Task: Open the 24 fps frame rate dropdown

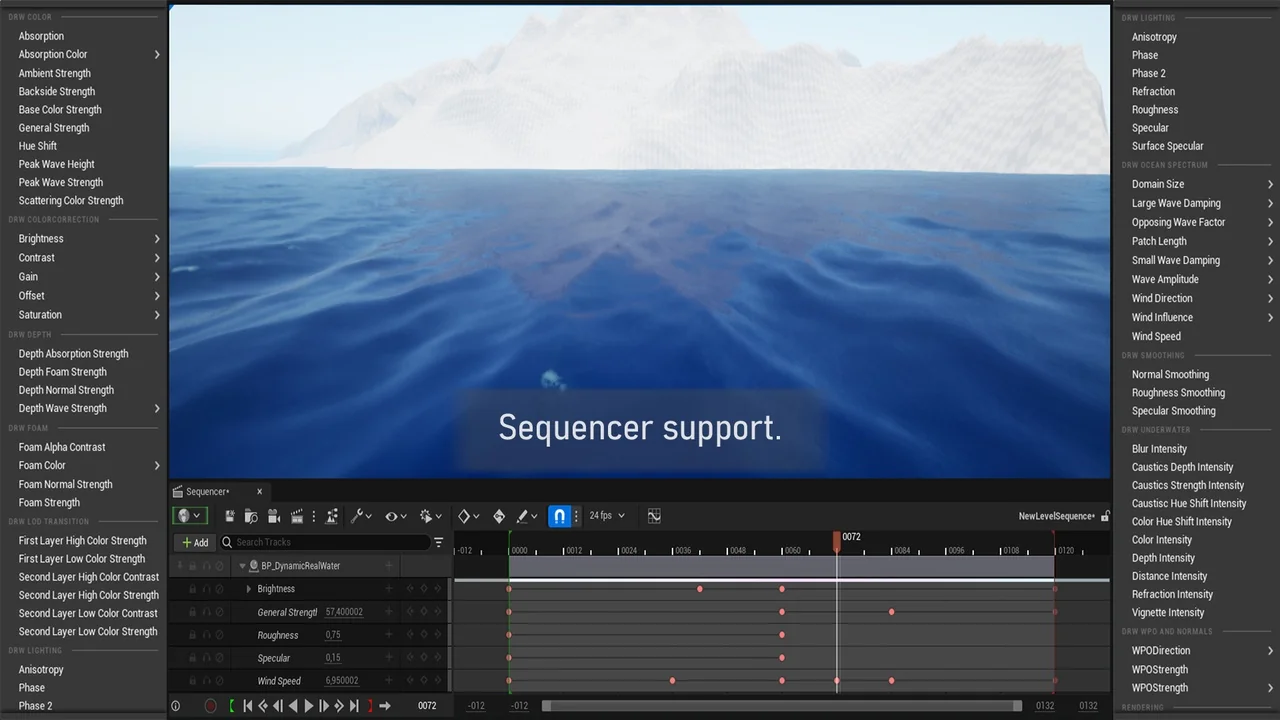Action: point(607,516)
